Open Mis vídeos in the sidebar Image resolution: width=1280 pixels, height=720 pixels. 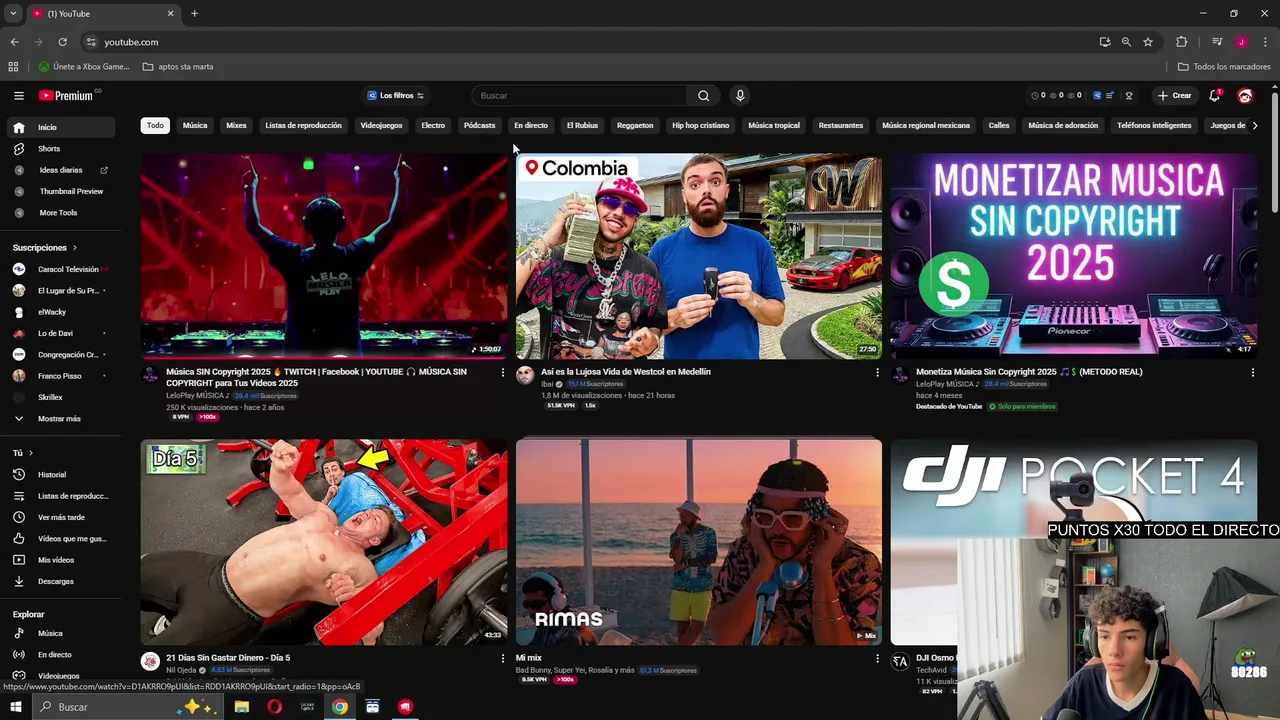(x=62, y=560)
